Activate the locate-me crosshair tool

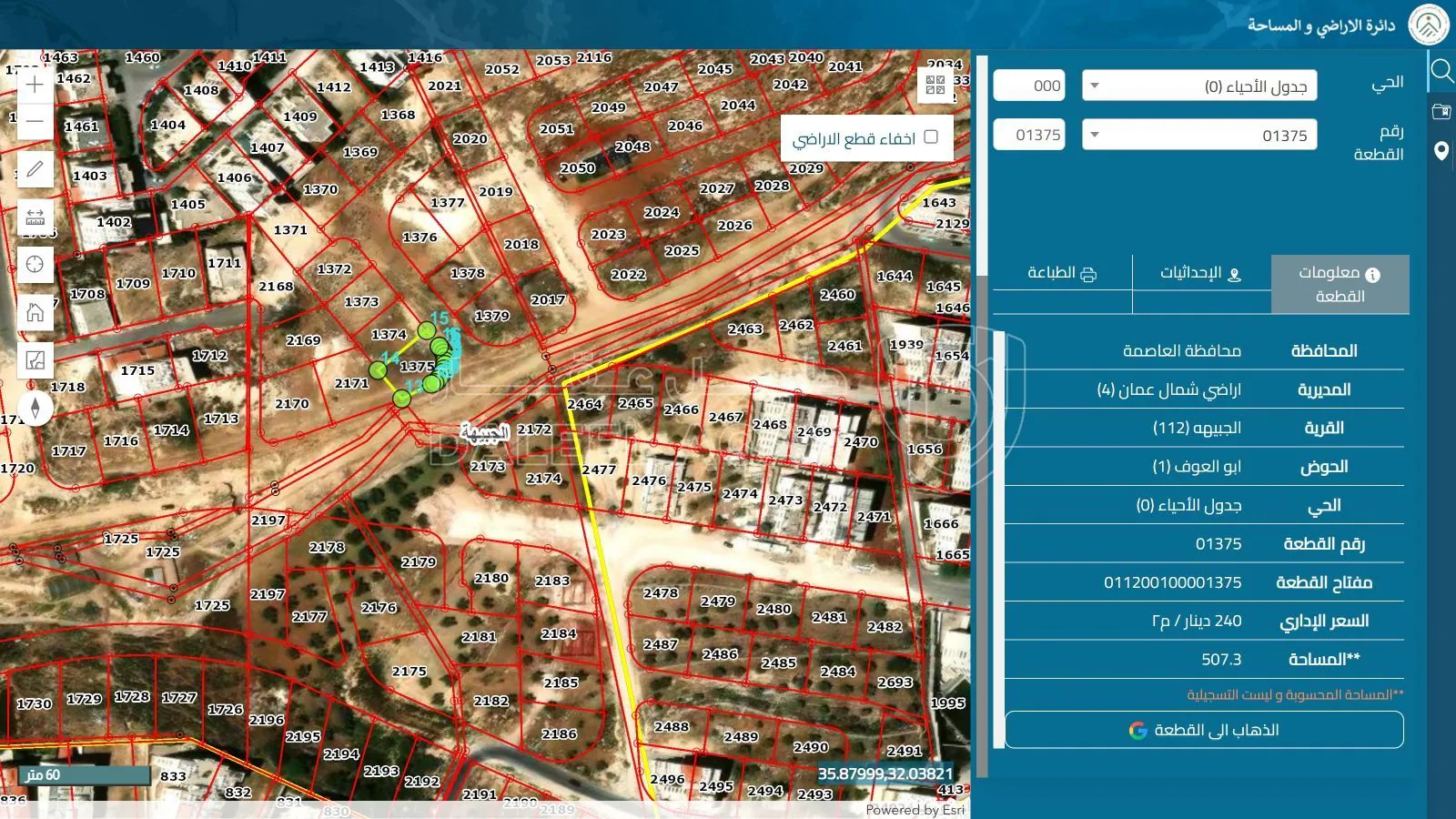(35, 265)
